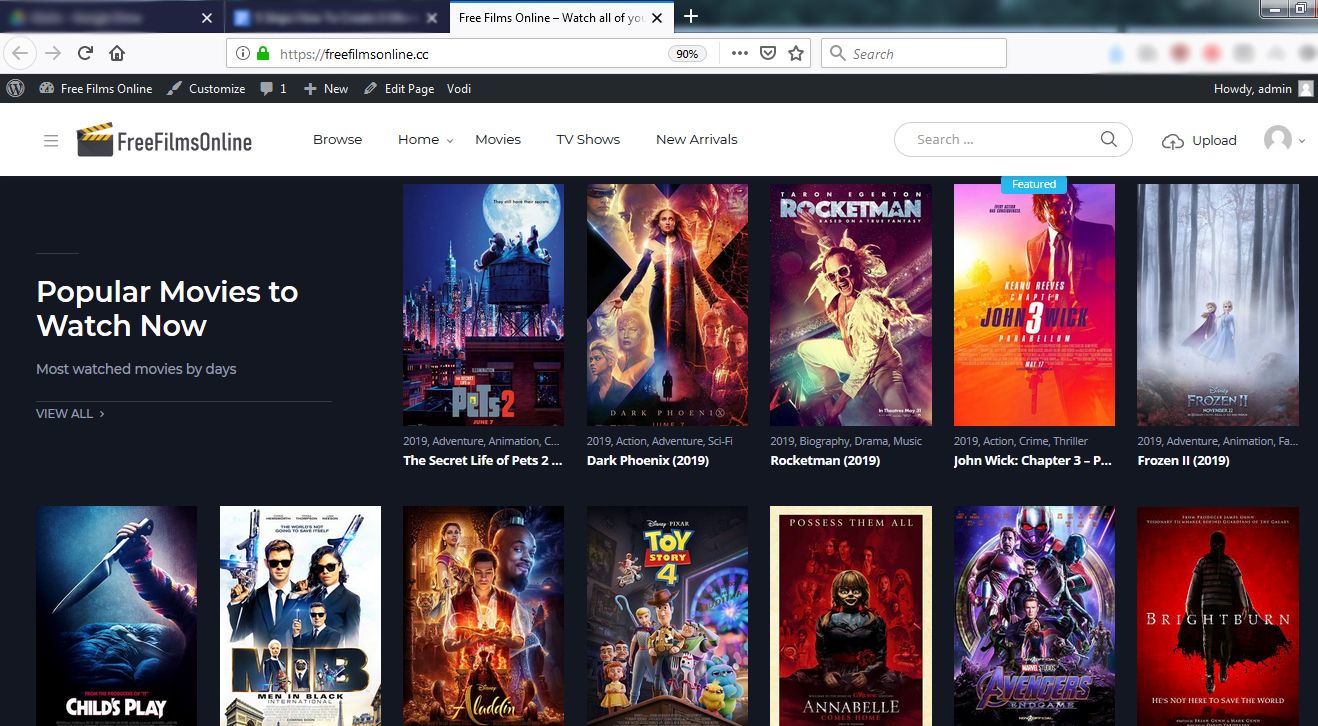Viewport: 1318px width, 726px height.
Task: Click Vodi in the admin bar
Action: coord(459,88)
